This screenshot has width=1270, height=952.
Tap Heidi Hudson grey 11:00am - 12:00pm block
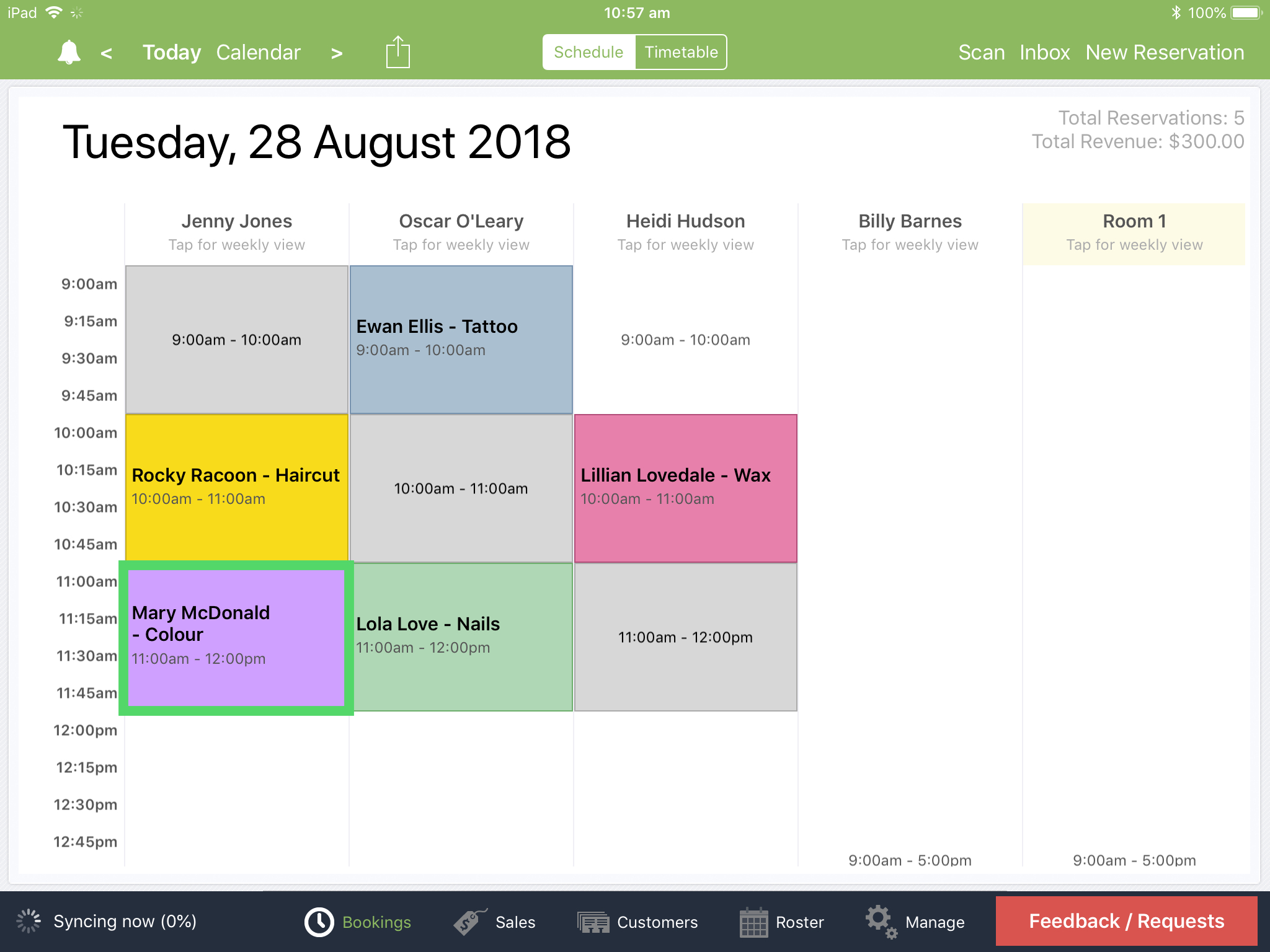pos(685,637)
